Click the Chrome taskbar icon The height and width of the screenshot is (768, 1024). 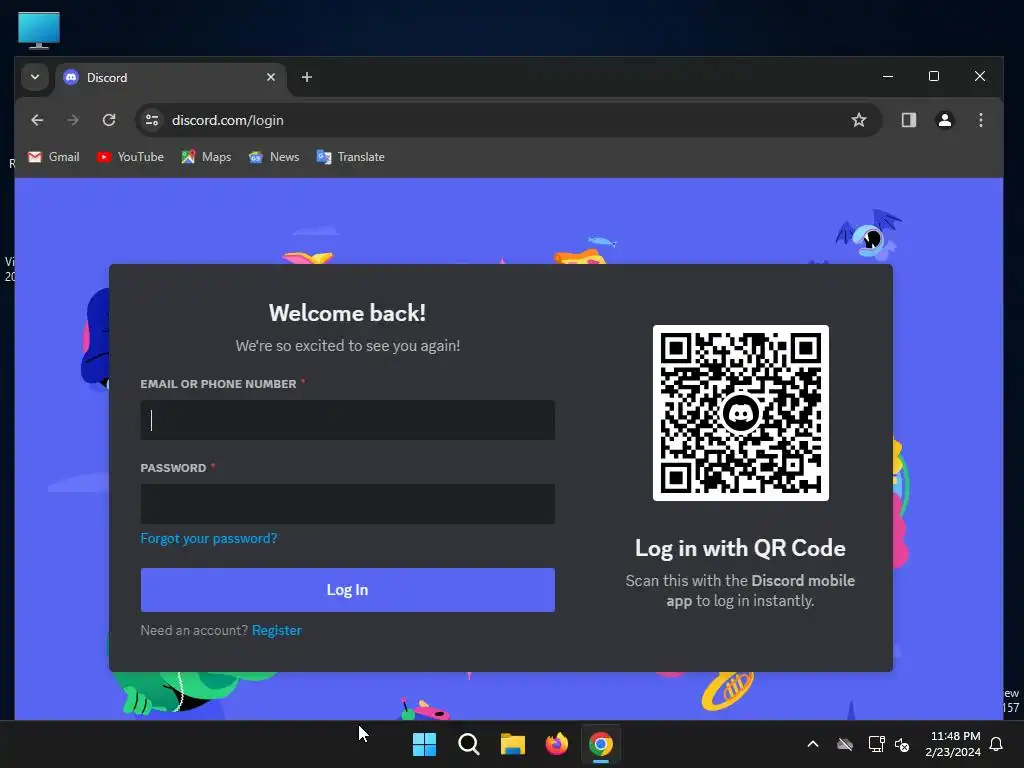[x=601, y=744]
